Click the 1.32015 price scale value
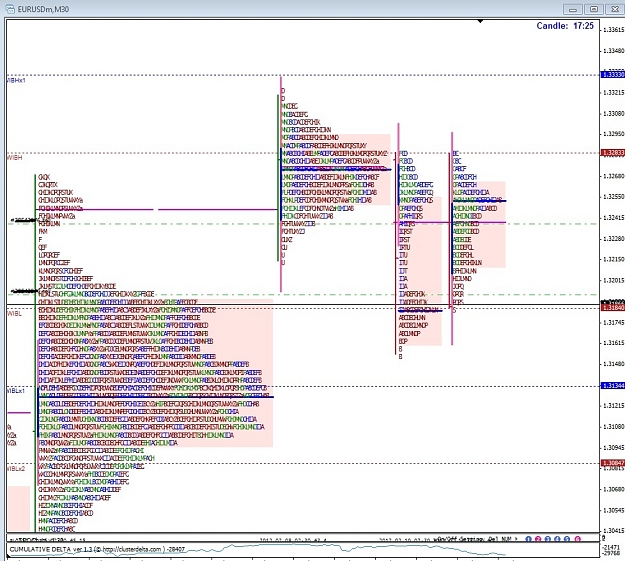The height and width of the screenshot is (561, 625). pos(614,280)
